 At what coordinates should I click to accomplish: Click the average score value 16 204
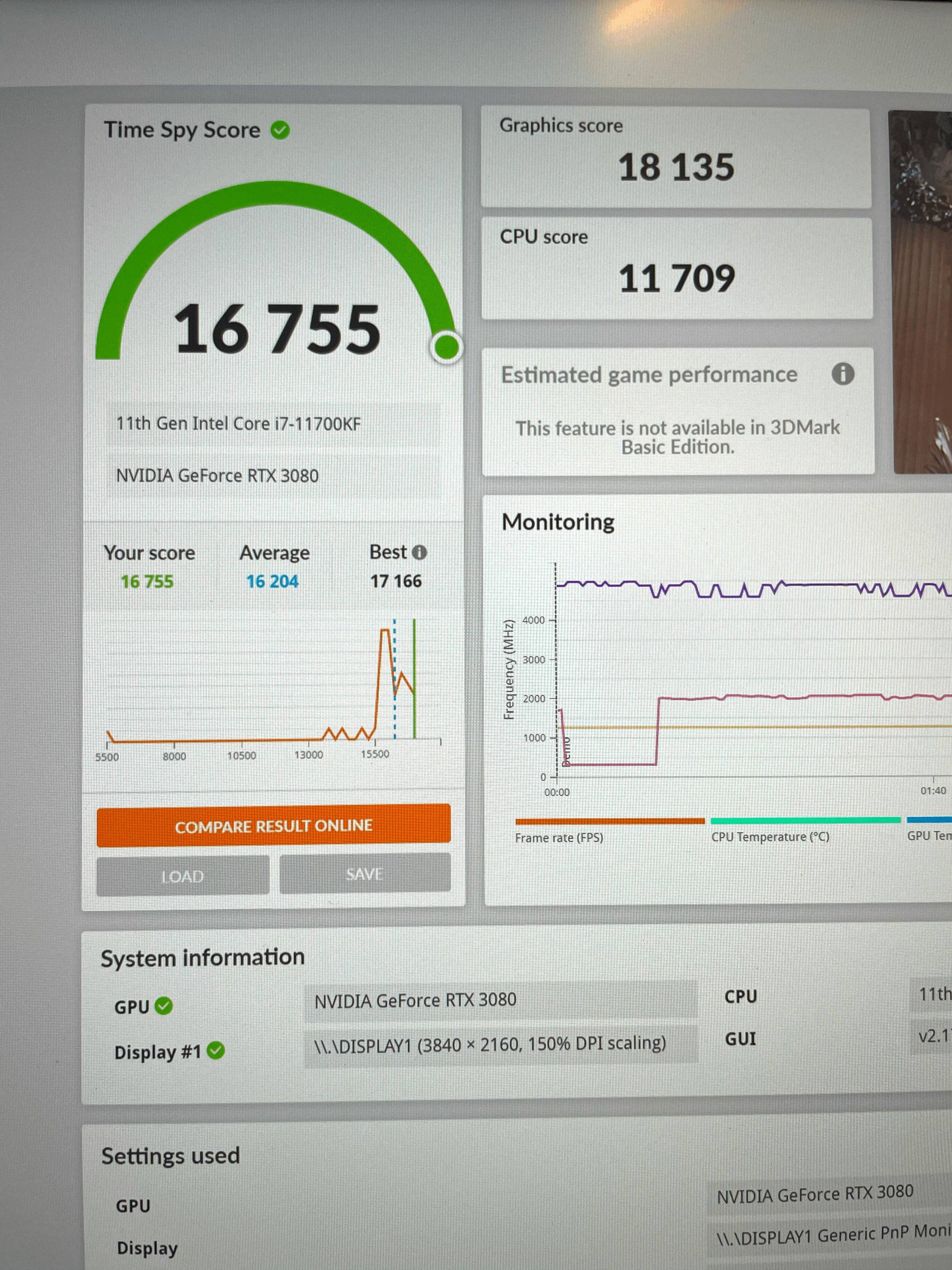click(272, 581)
